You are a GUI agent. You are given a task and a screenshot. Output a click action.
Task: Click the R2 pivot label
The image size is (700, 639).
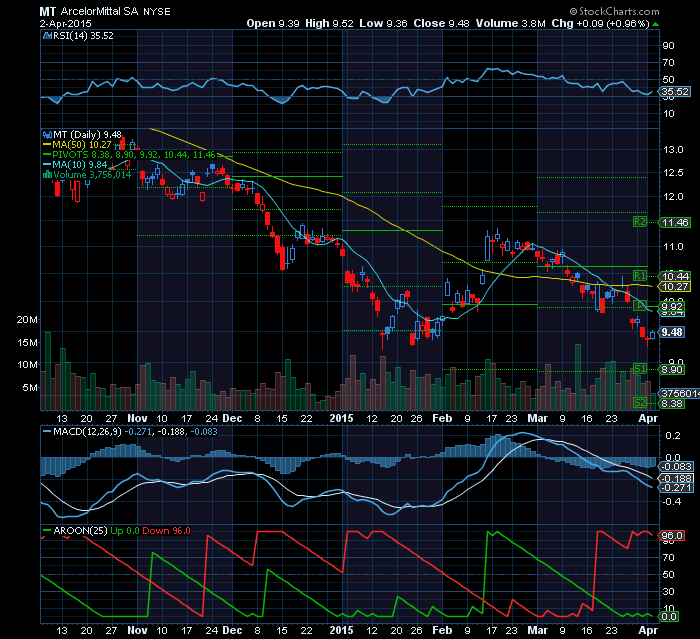pos(640,222)
